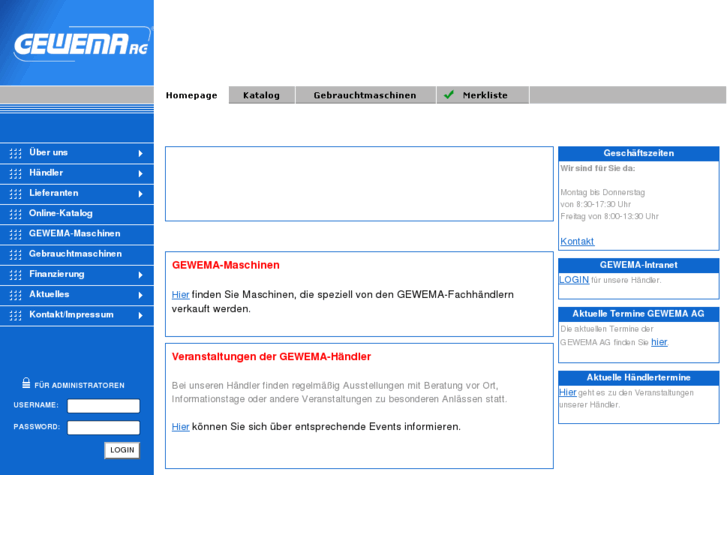Click the red GEWEMA-Maschinen heading

click(x=226, y=265)
